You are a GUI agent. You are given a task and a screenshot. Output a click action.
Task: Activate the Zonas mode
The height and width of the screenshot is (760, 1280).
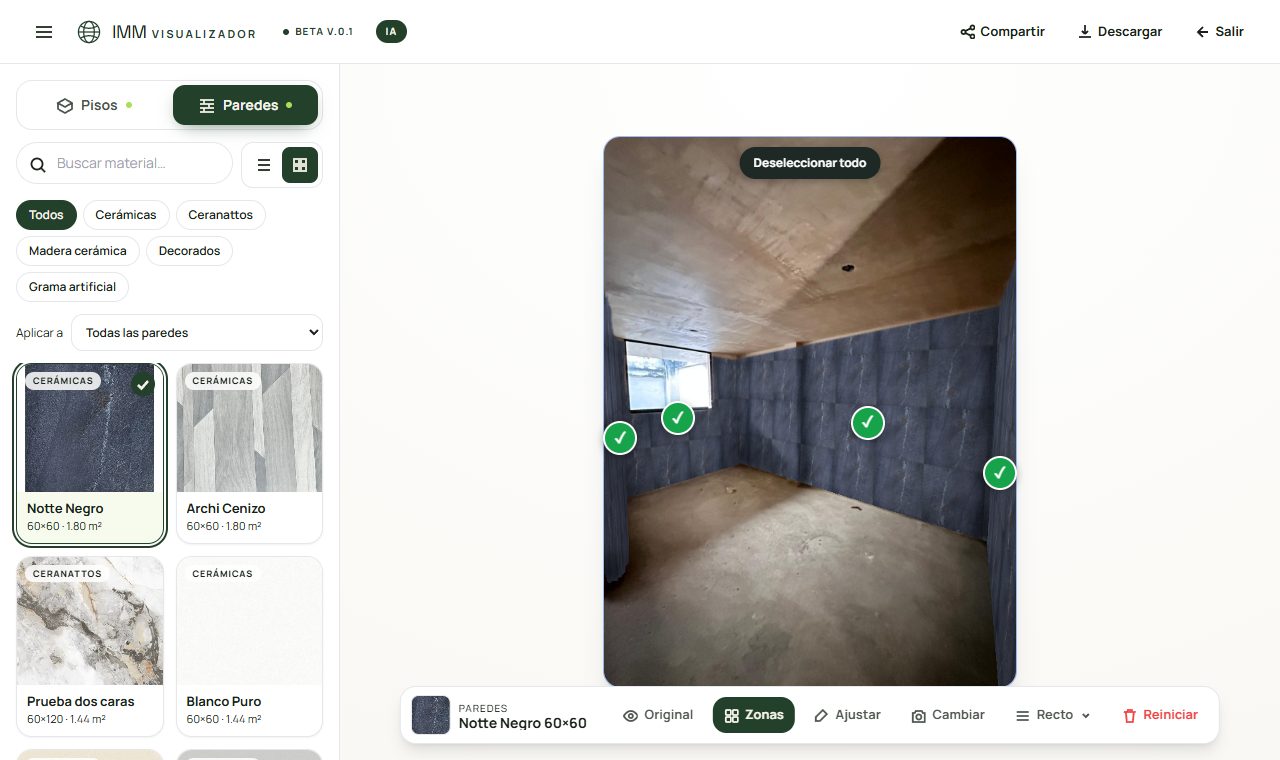754,715
